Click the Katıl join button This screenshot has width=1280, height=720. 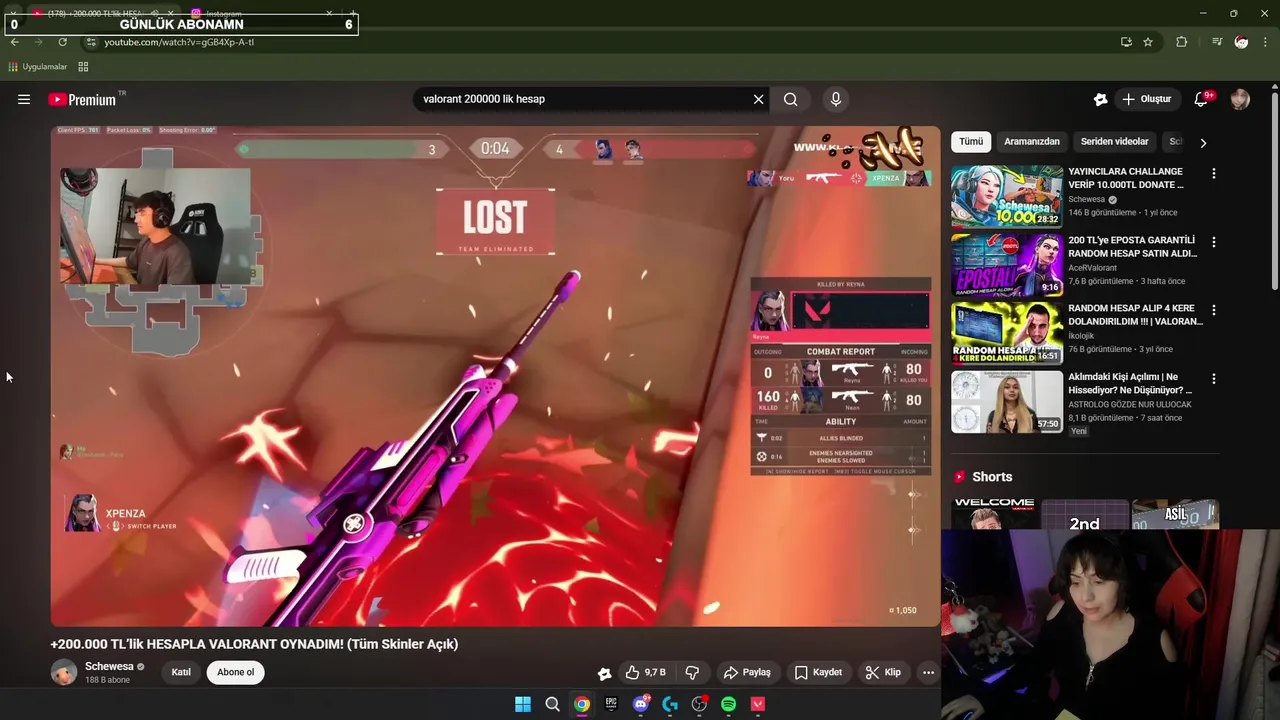point(181,672)
